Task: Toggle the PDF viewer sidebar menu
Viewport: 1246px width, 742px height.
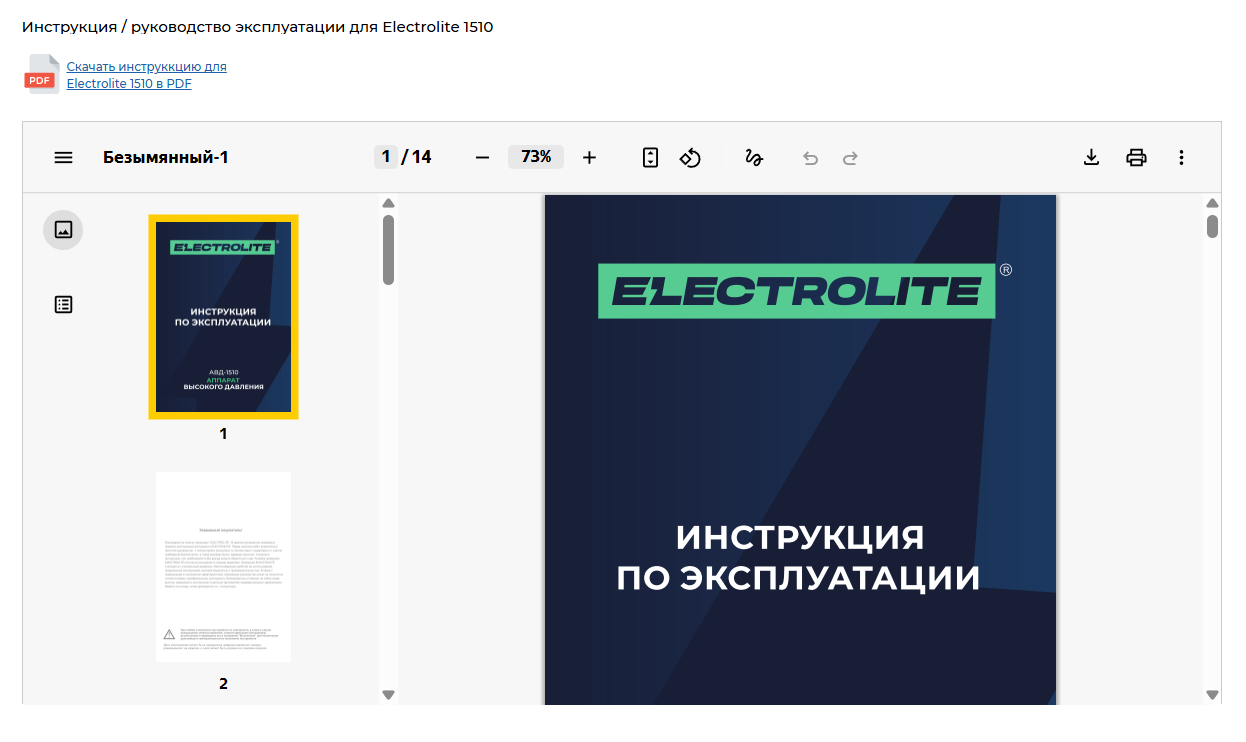Action: [x=64, y=157]
